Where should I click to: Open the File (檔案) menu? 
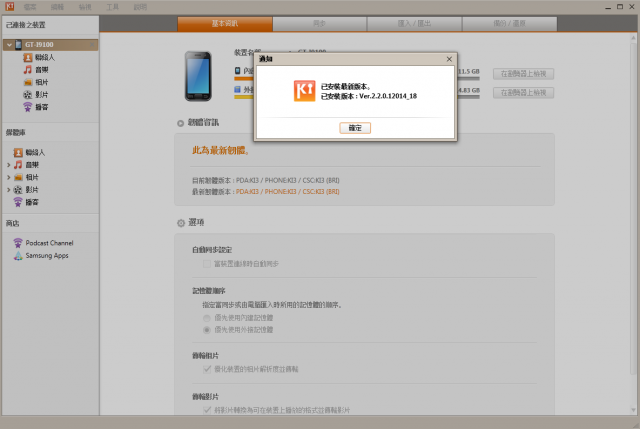pos(30,7)
